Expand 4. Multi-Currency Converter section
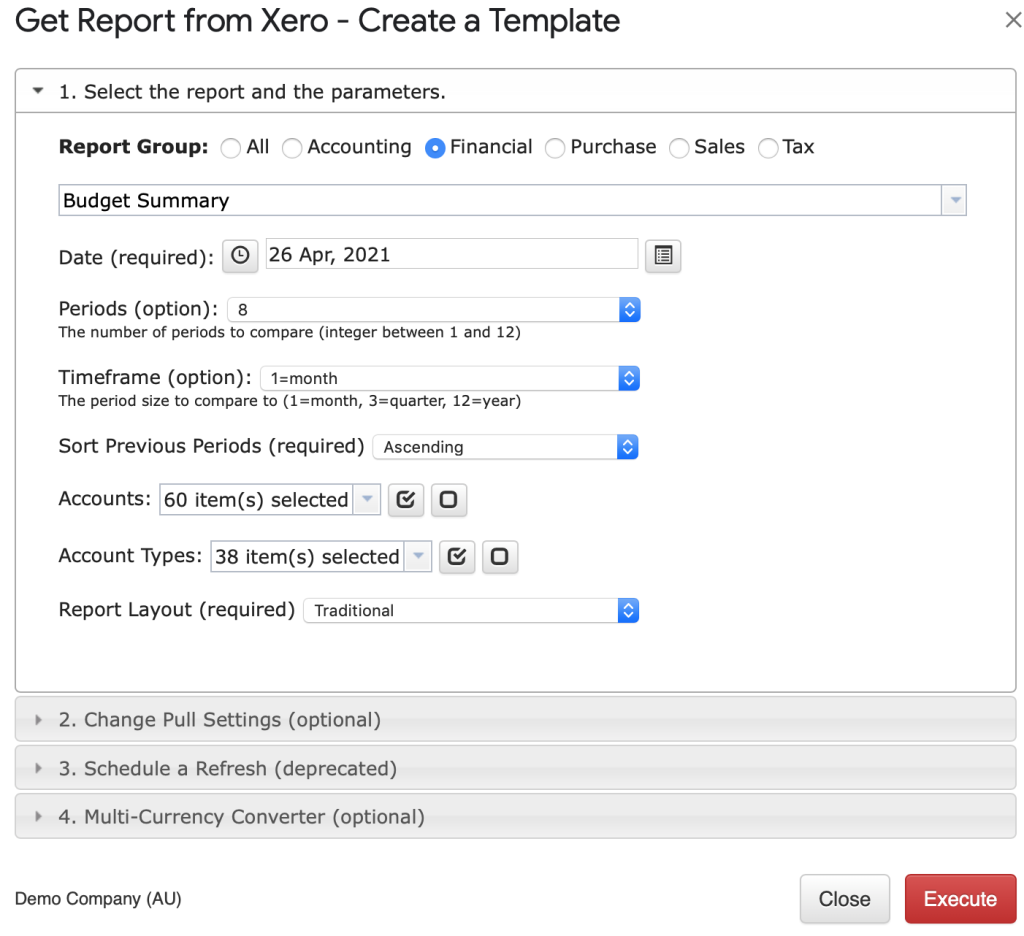 (515, 816)
